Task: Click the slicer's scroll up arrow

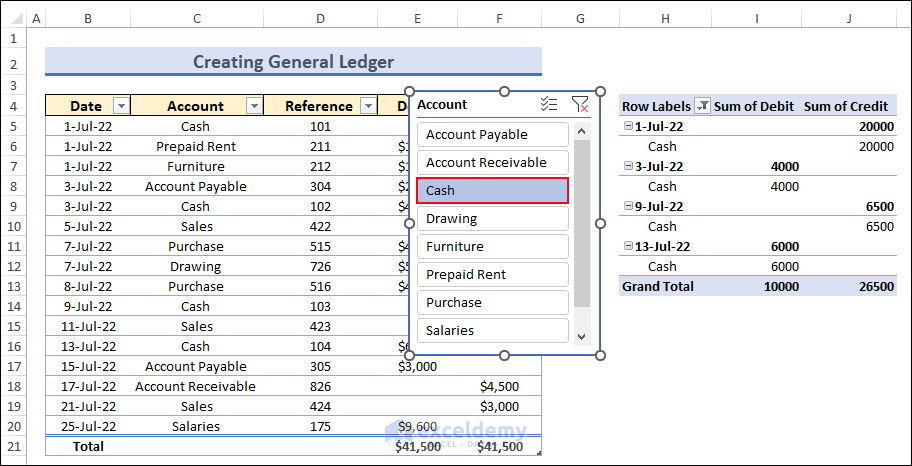Action: [x=582, y=129]
